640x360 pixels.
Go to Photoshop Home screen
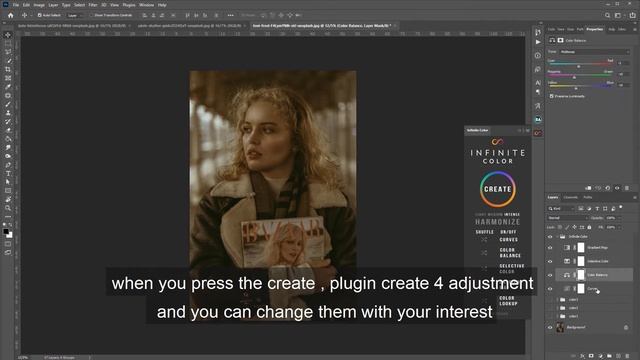(x=11, y=15)
